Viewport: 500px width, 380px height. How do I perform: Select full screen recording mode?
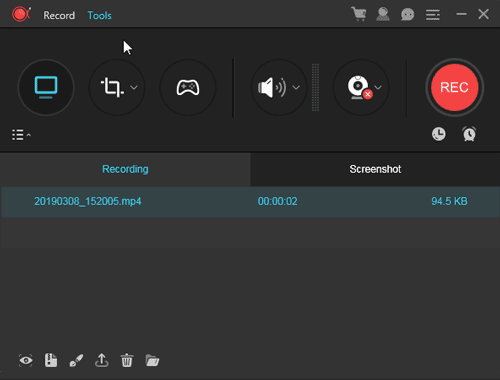point(46,88)
